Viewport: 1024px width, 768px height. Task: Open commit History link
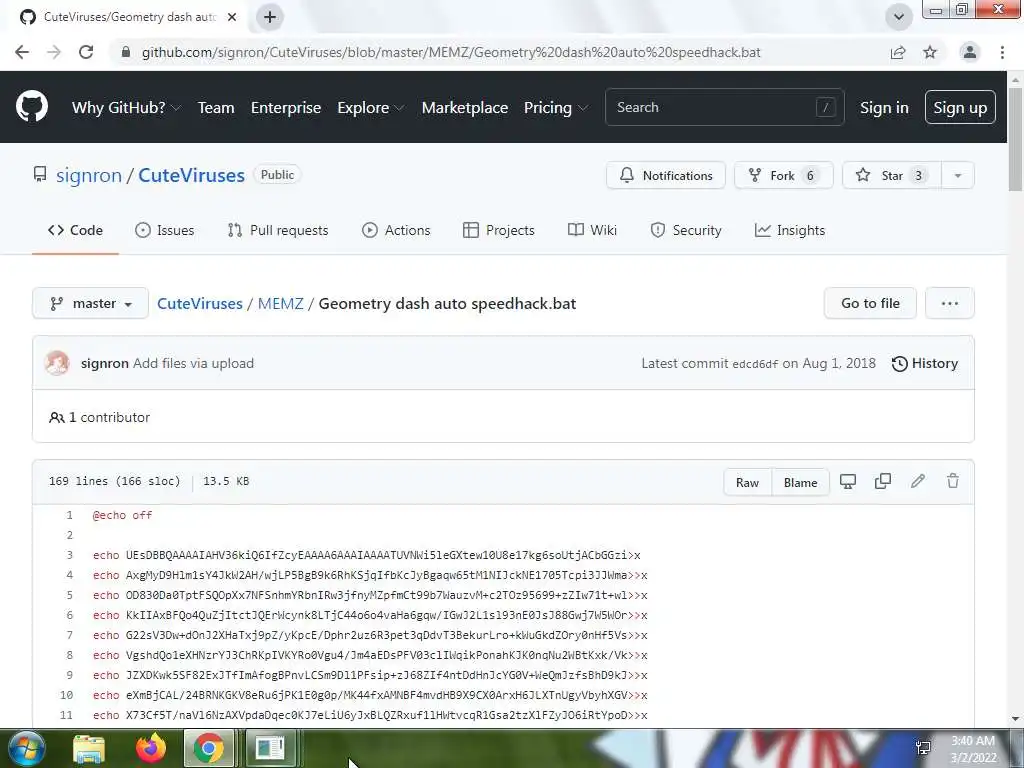pos(925,364)
